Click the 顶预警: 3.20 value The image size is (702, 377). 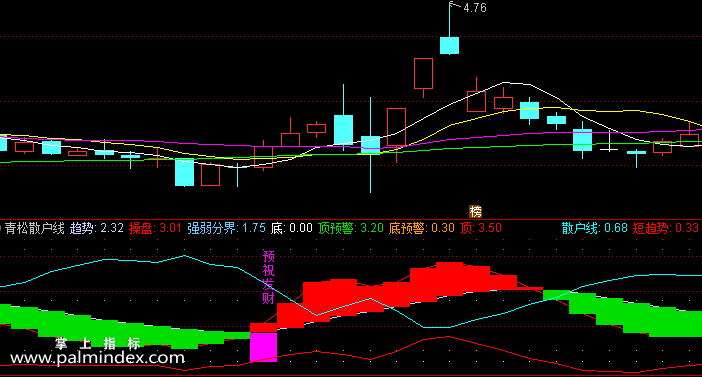(x=351, y=228)
